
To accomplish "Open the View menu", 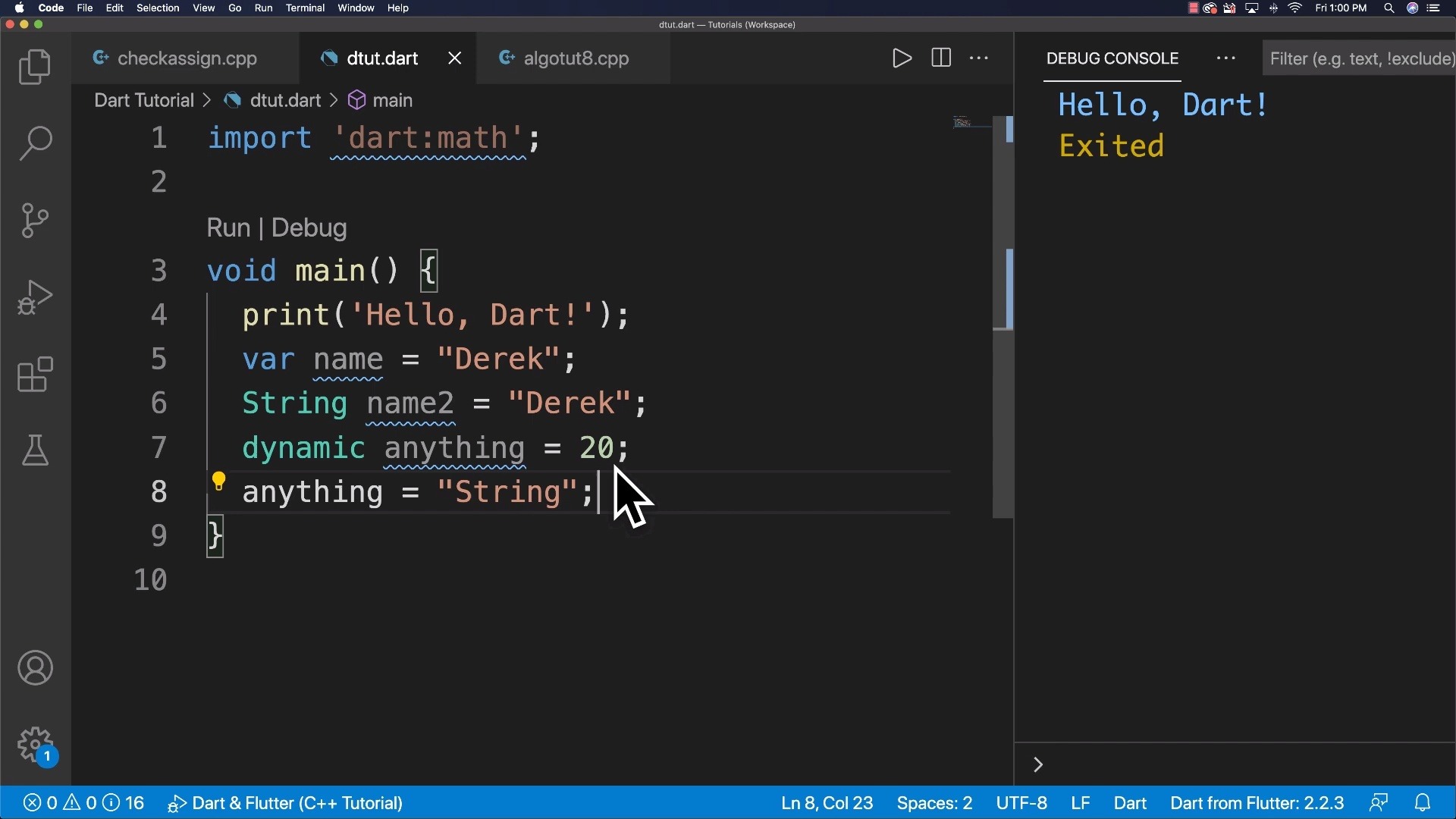I will (203, 8).
